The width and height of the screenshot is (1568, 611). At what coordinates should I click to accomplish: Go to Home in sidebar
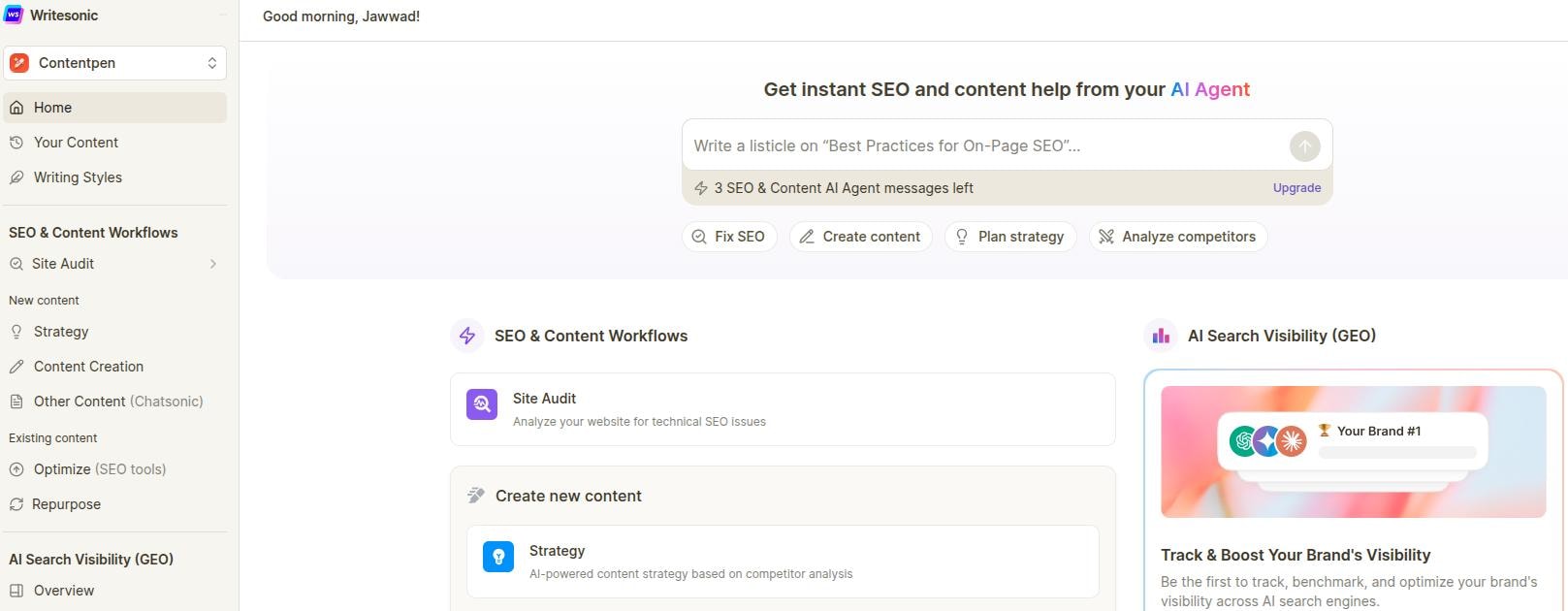point(52,108)
